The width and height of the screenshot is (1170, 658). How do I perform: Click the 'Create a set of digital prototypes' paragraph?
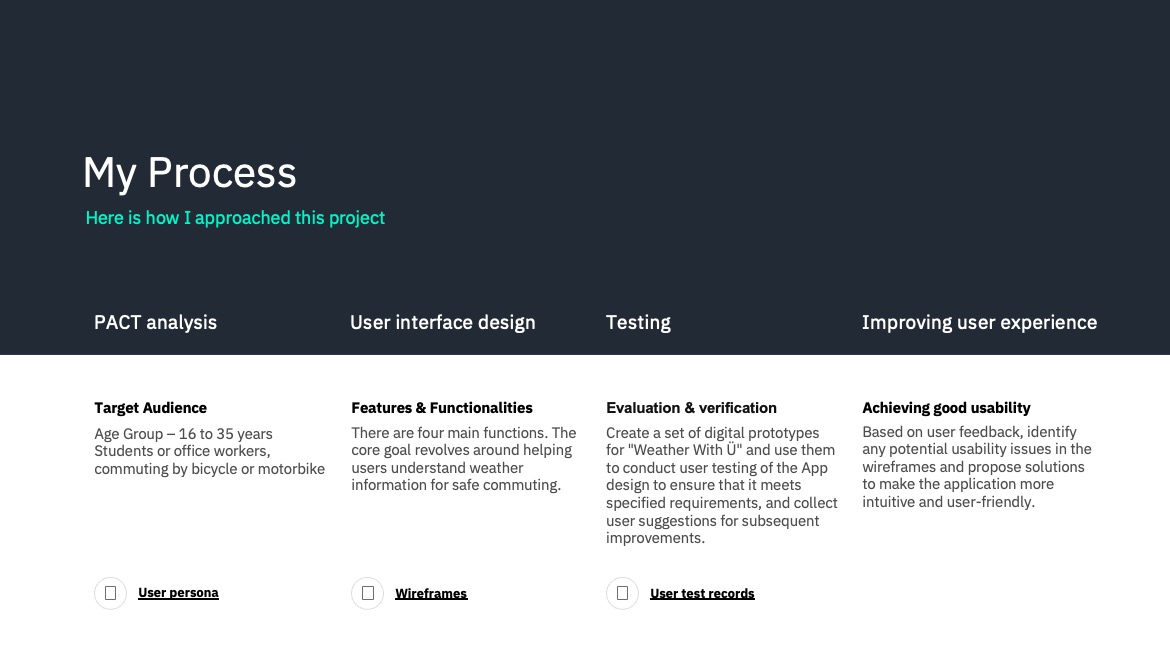[722, 486]
